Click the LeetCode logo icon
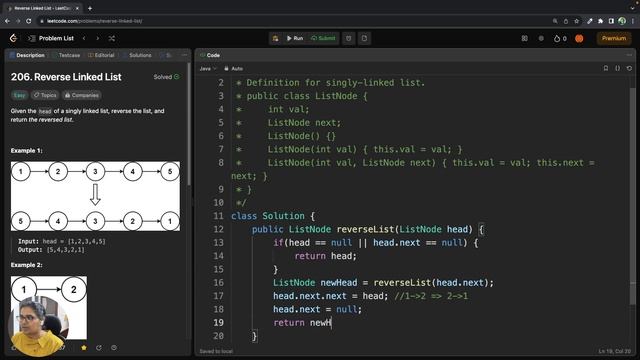The image size is (640, 360). point(13,38)
